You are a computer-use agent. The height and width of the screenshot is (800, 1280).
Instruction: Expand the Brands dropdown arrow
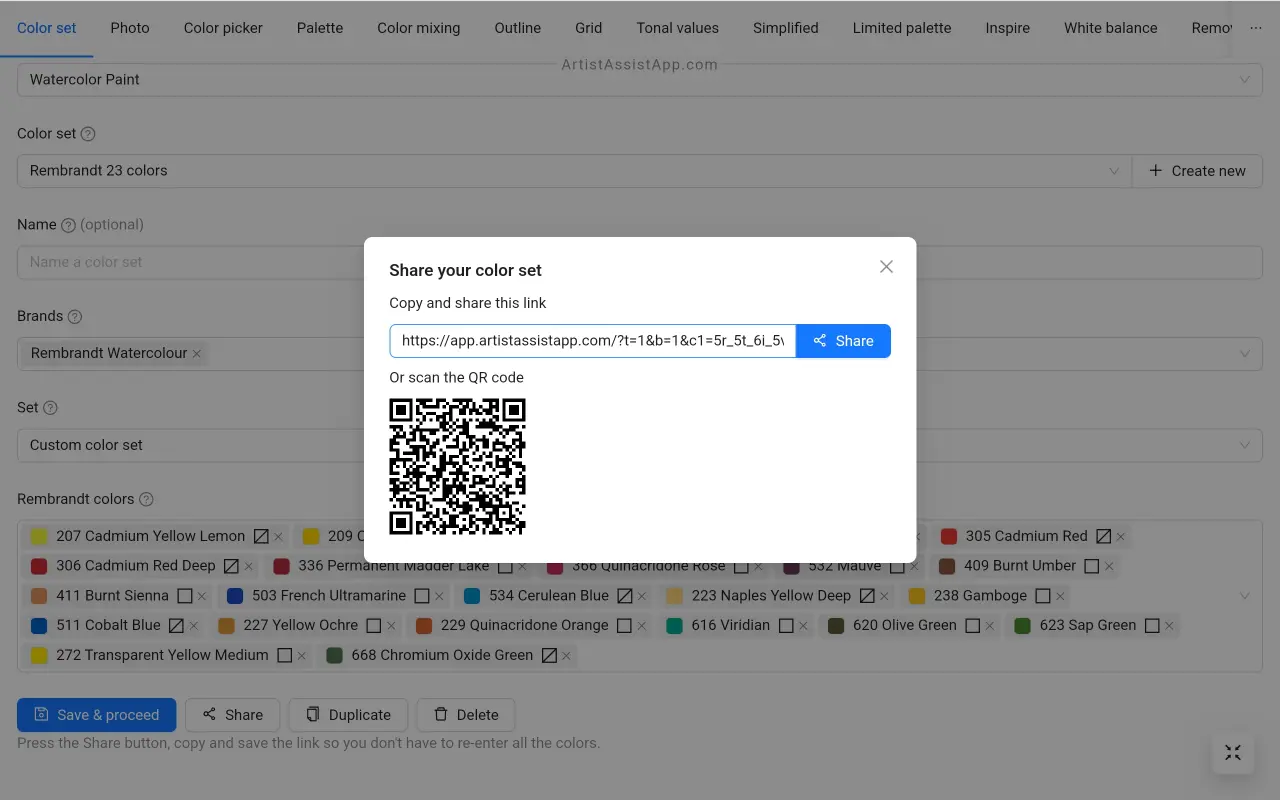[x=1245, y=353]
